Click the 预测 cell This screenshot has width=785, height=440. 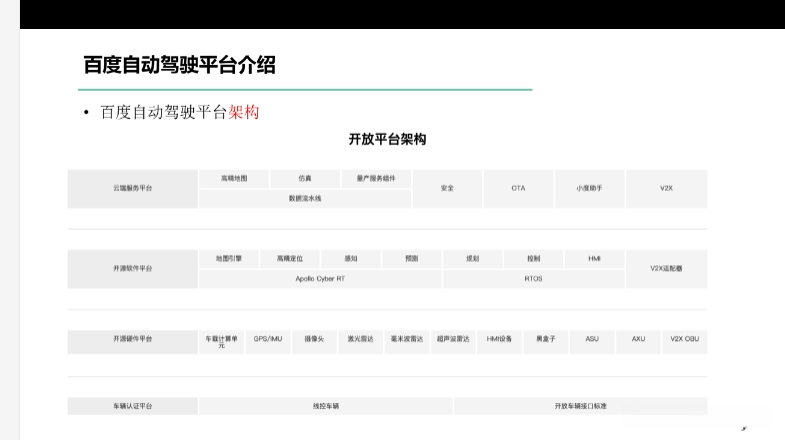tap(412, 259)
